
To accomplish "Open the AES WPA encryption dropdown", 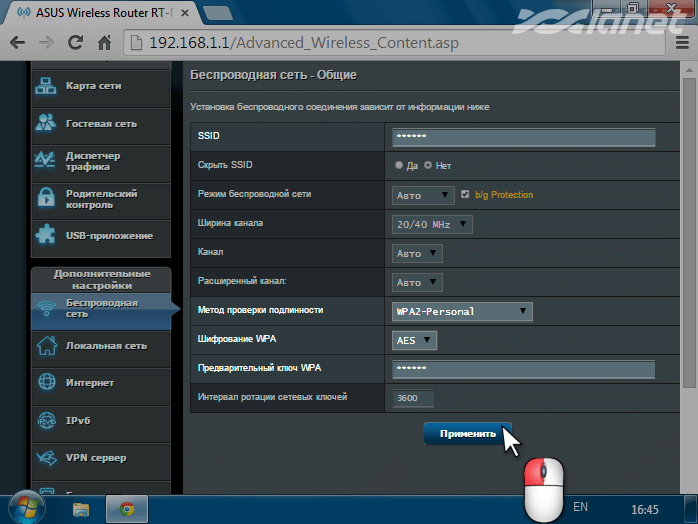I will point(415,341).
